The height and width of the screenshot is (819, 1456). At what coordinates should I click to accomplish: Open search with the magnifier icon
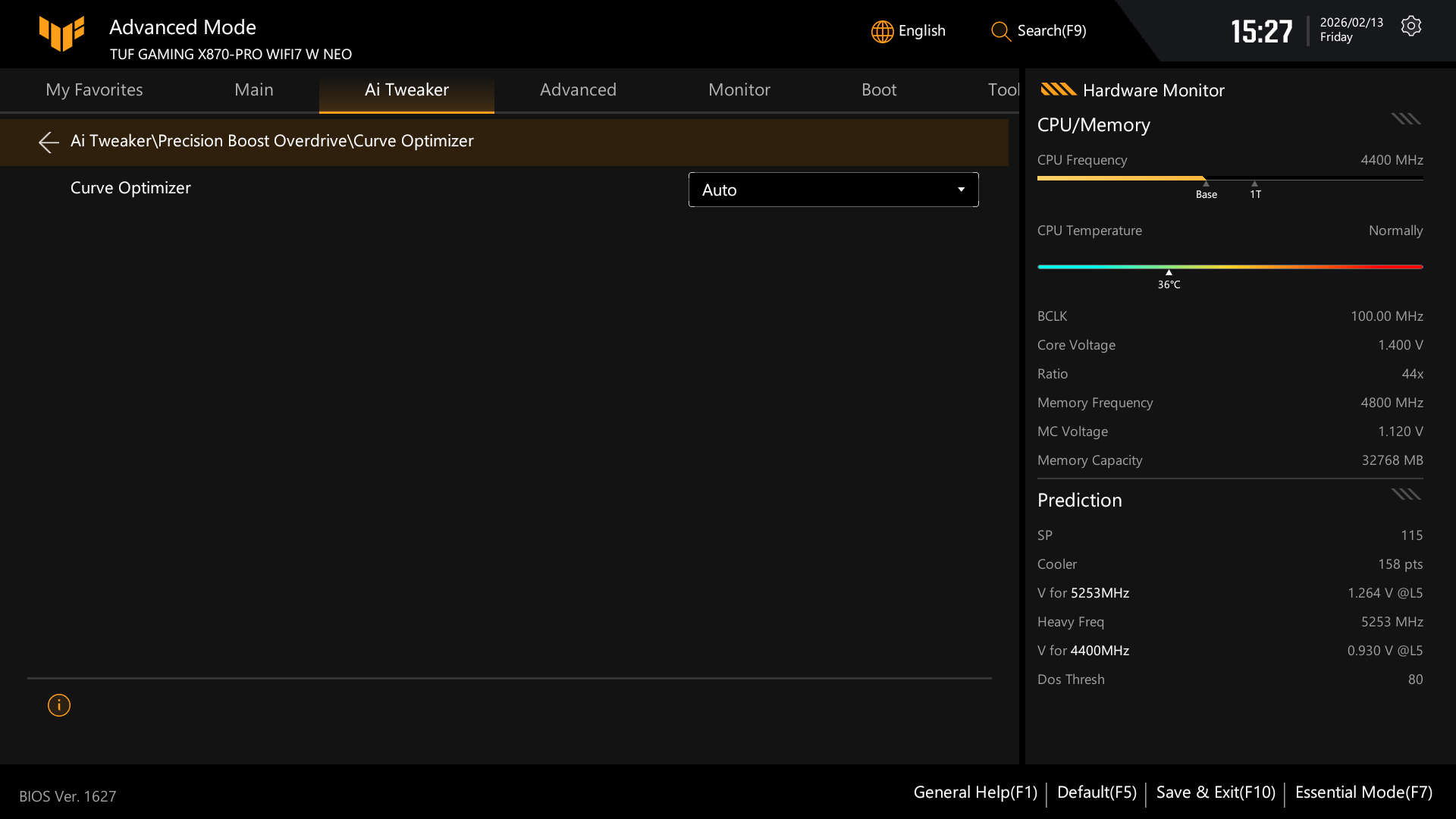pyautogui.click(x=1000, y=31)
